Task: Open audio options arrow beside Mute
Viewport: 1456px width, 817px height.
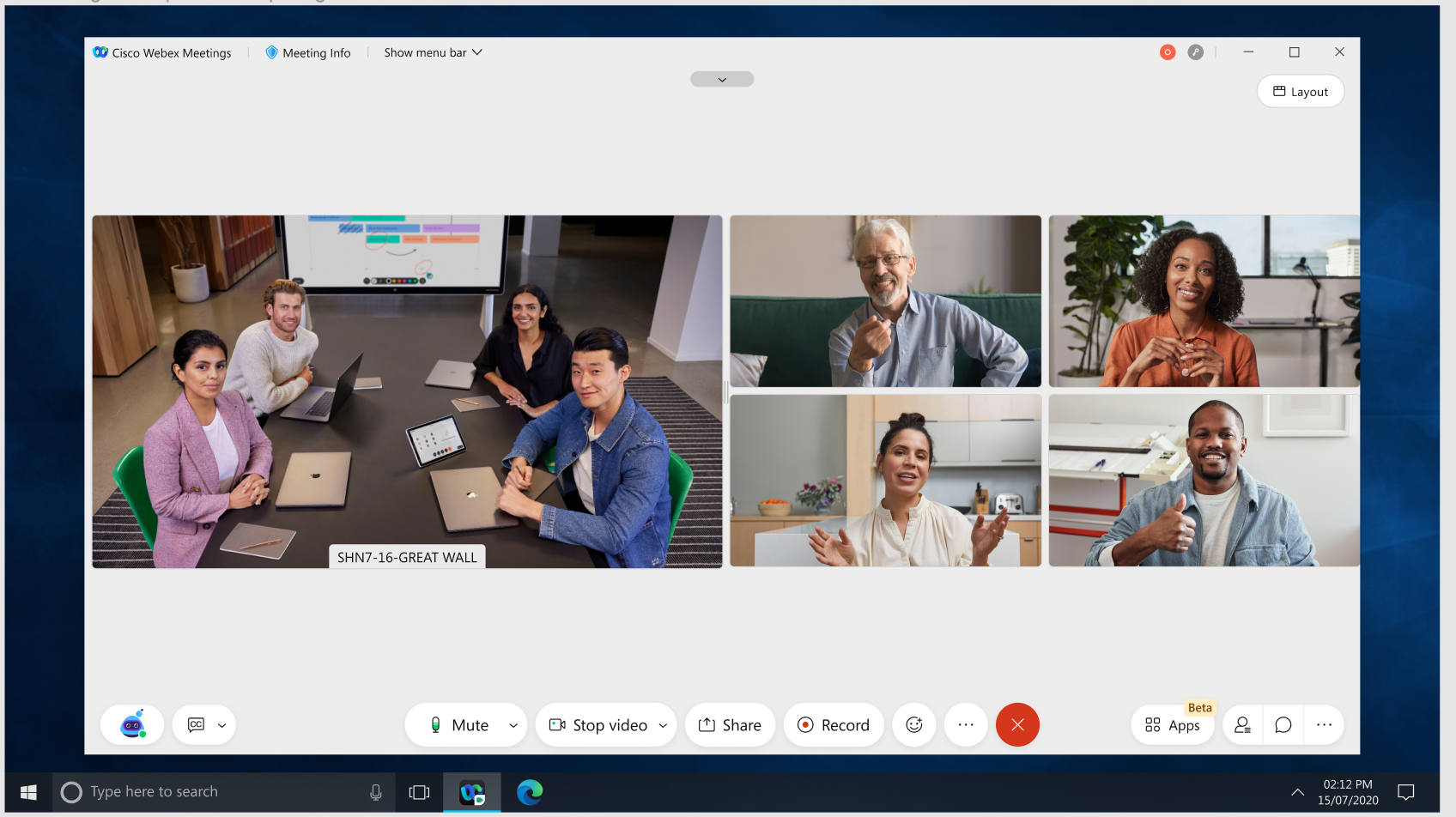Action: pyautogui.click(x=513, y=725)
